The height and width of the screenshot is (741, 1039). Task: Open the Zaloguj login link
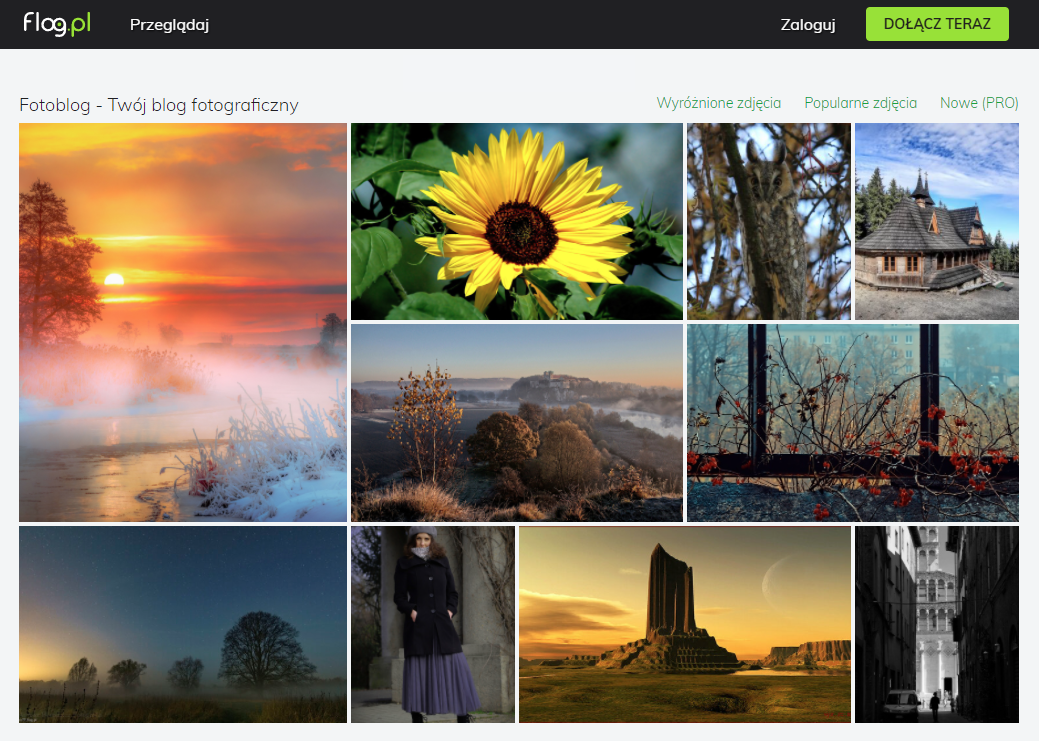[808, 25]
